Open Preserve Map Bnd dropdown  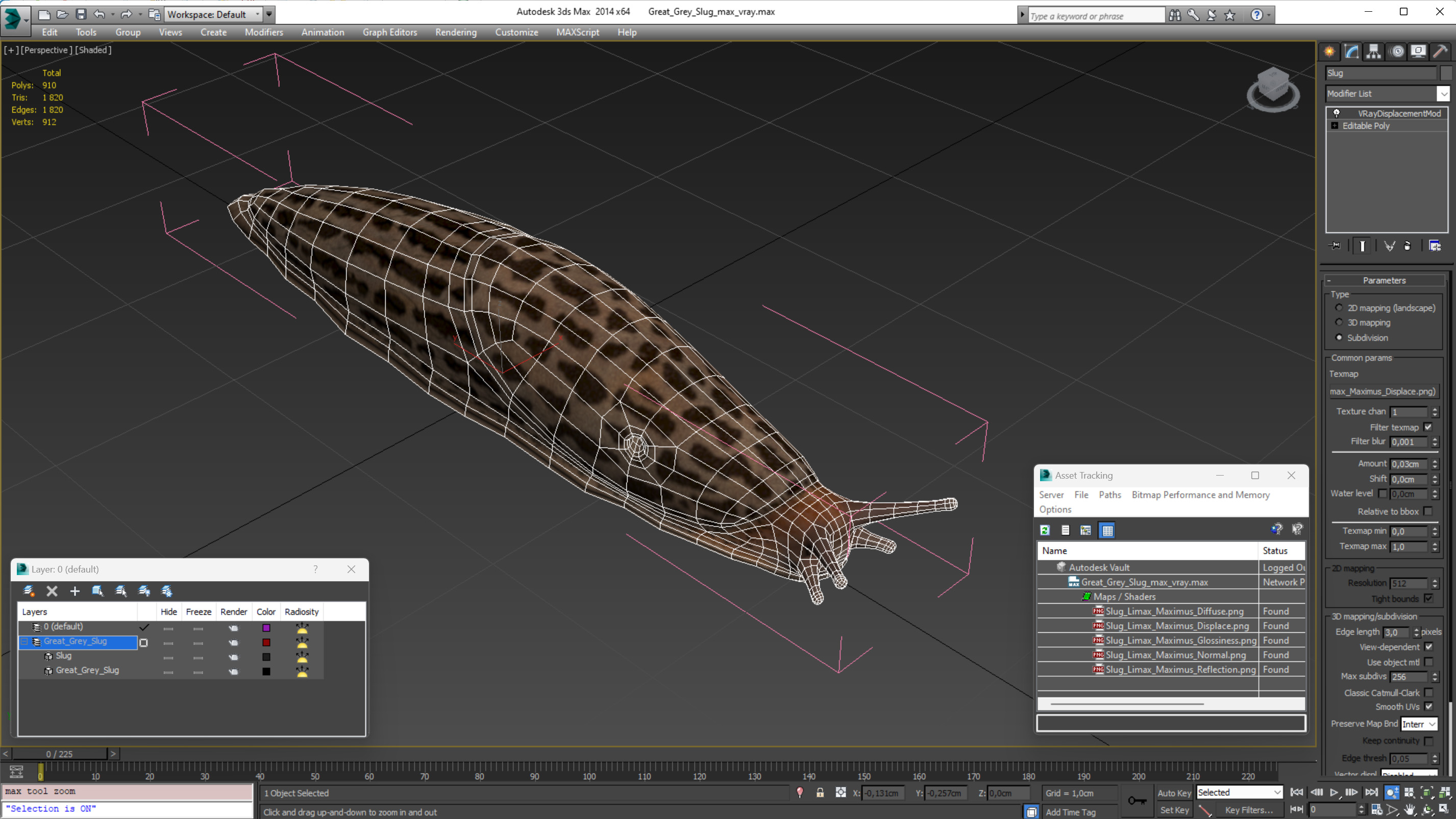(x=1419, y=724)
